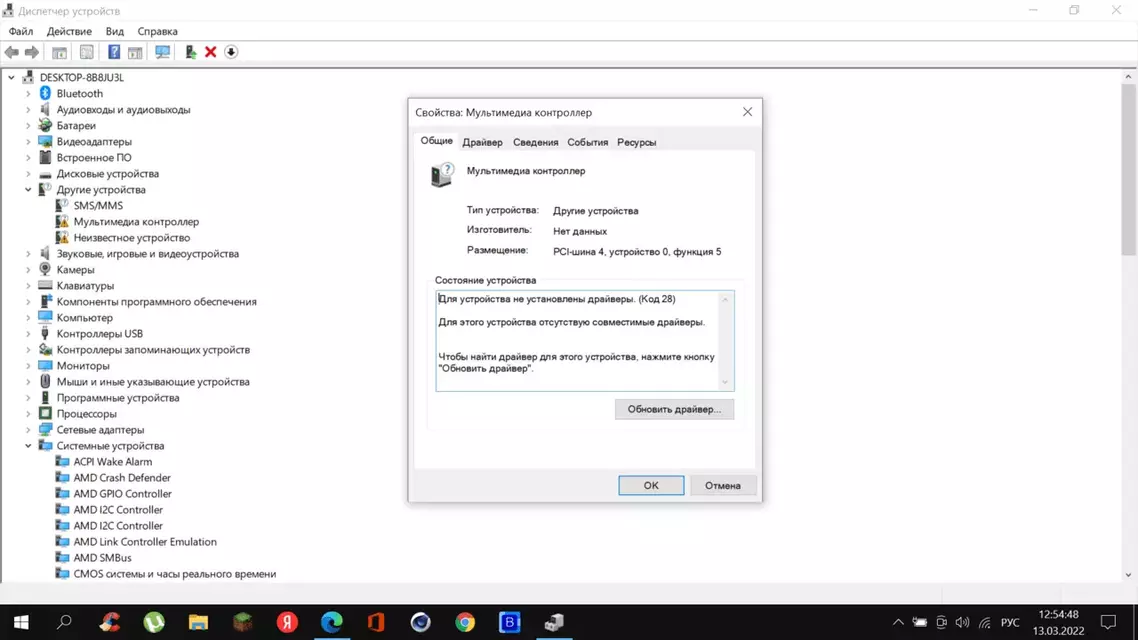Open the Действие menu

(69, 31)
